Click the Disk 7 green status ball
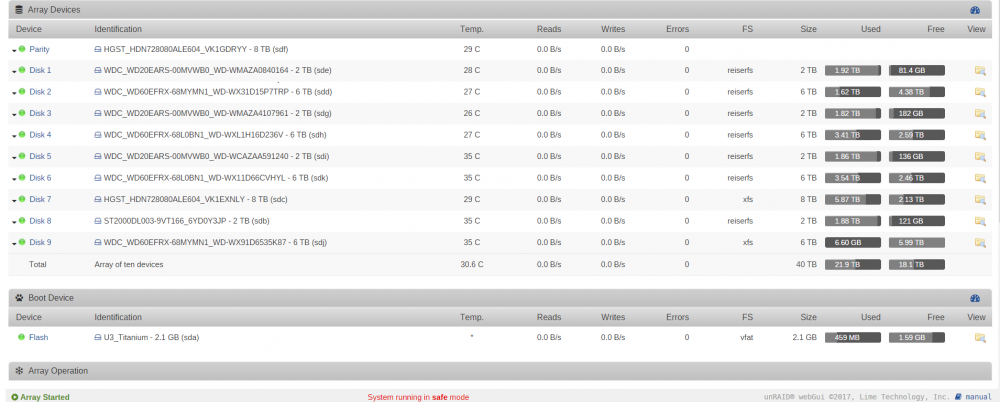 [22, 199]
